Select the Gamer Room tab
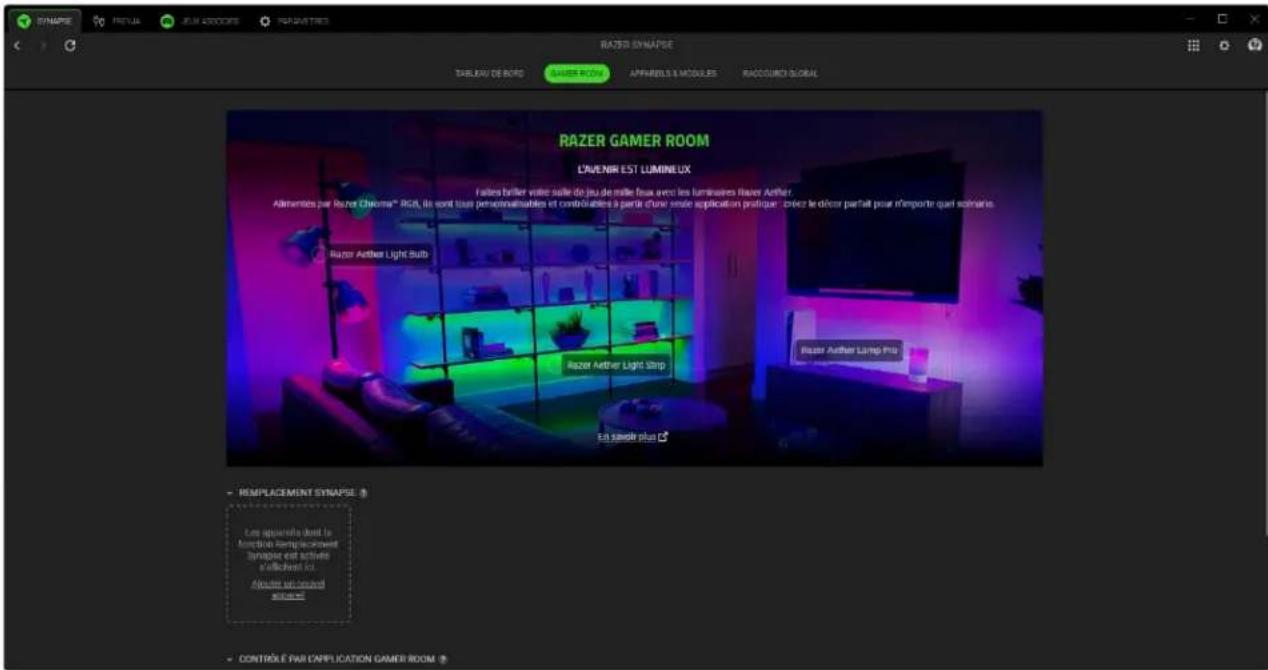 tap(577, 75)
